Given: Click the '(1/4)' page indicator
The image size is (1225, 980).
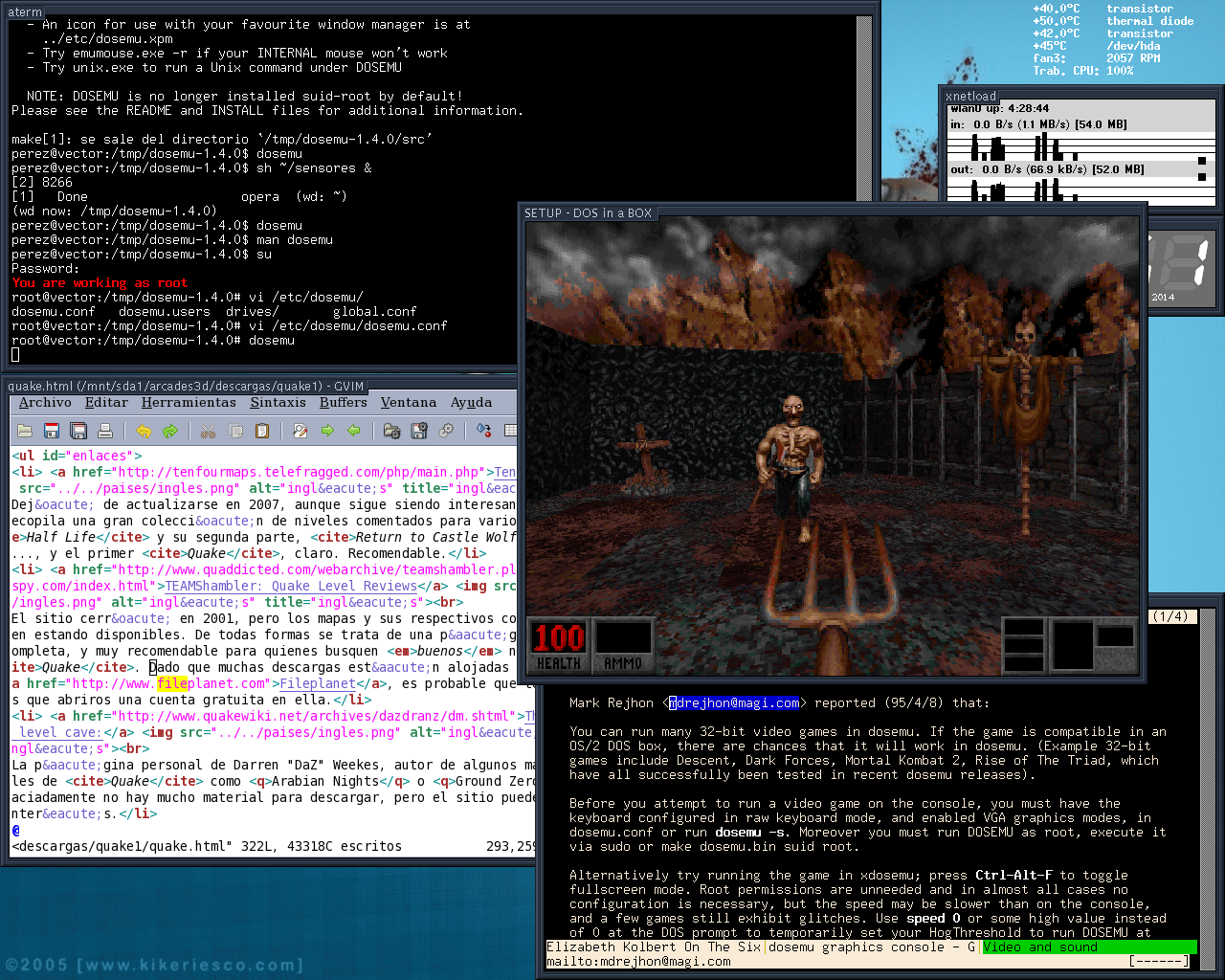Looking at the screenshot, I should [1170, 616].
